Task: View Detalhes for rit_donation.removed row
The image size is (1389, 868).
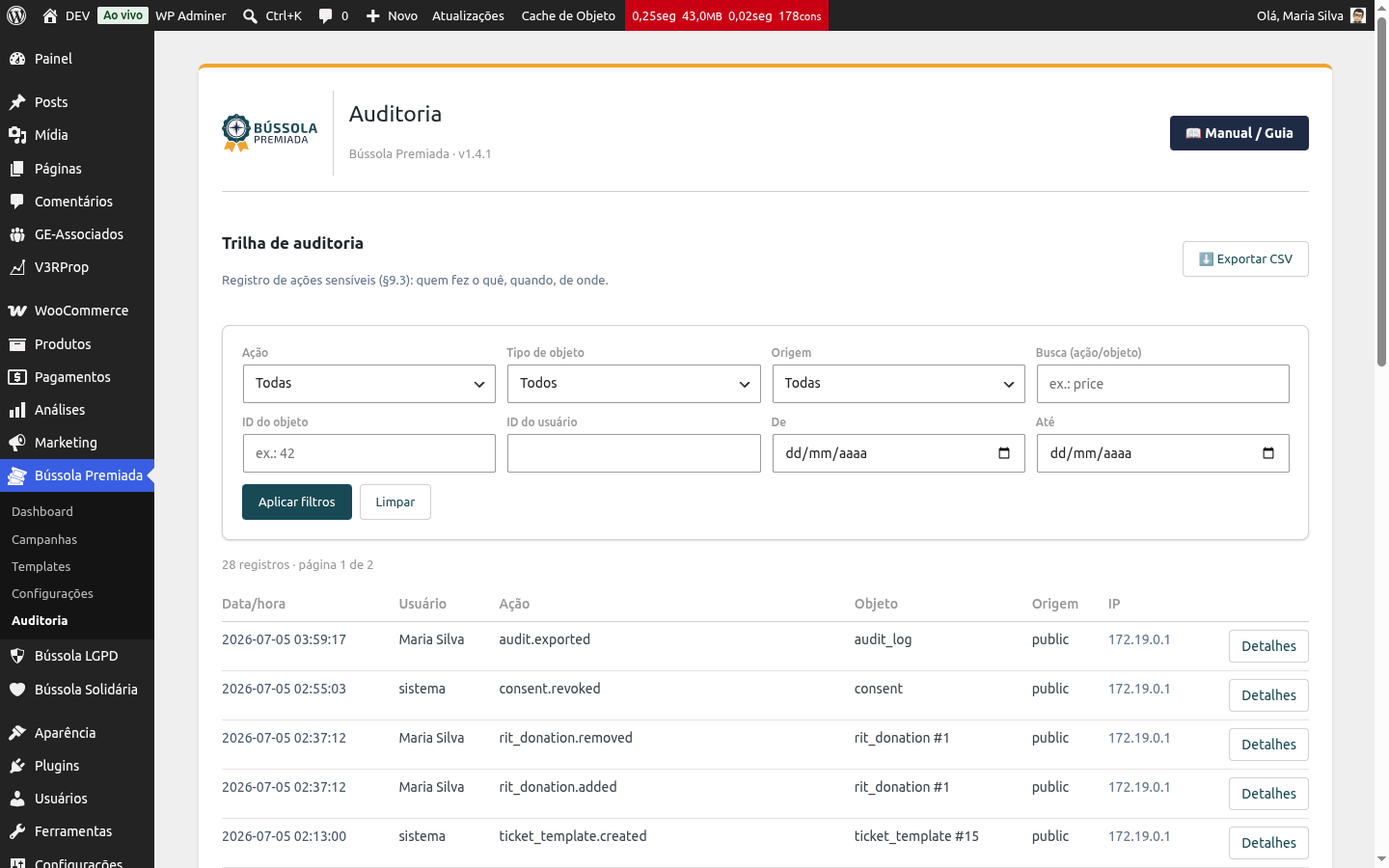Action: (1268, 745)
